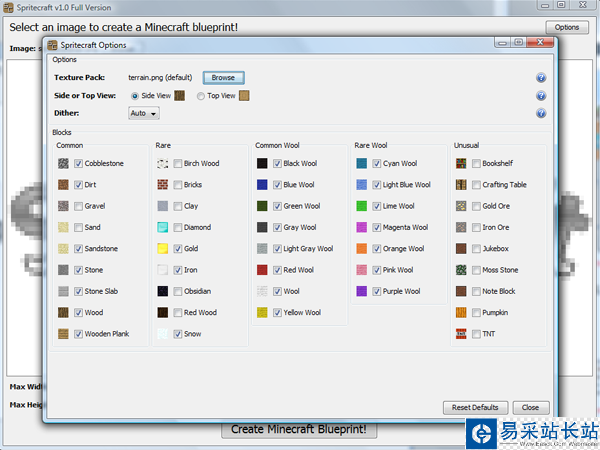600x450 pixels.
Task: Uncheck the Snow block checkbox
Action: [178, 334]
